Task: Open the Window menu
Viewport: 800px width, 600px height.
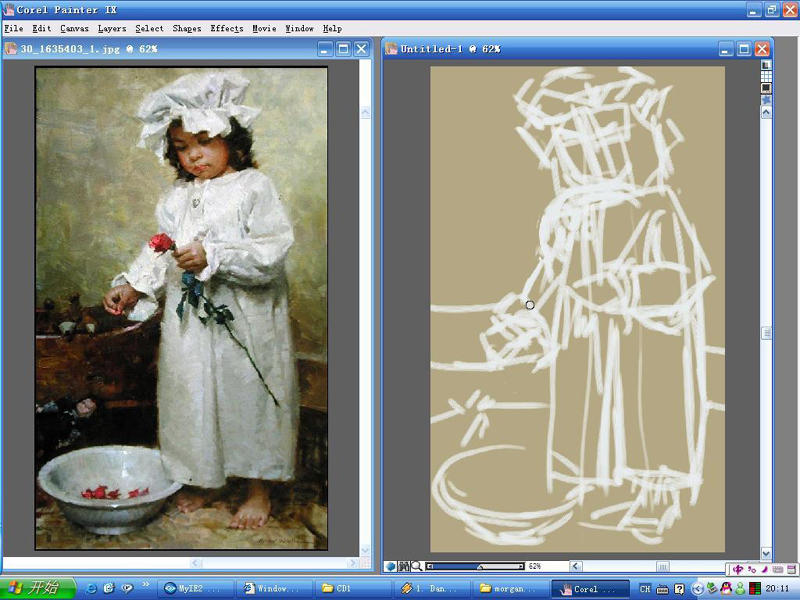Action: [x=299, y=29]
